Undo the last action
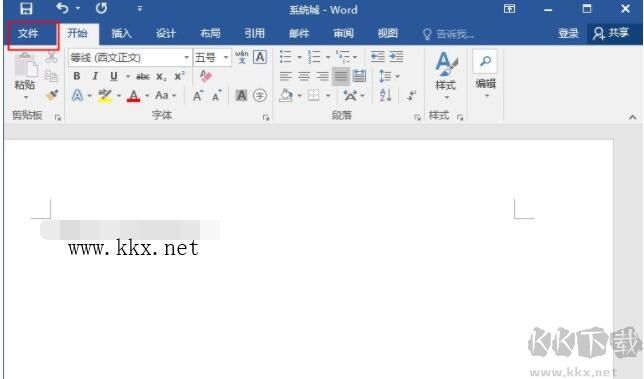644x379 pixels. (x=62, y=8)
